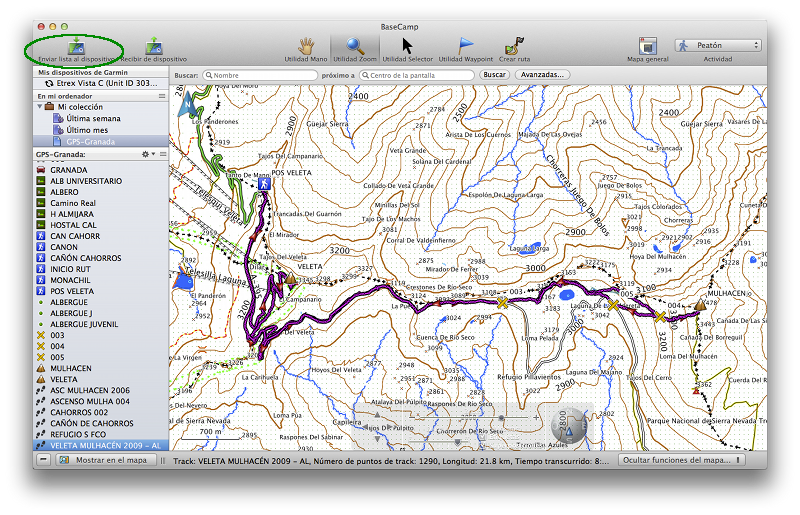Click the Enviar lista al dispositivo toolbar icon
The height and width of the screenshot is (515, 800).
[x=76, y=46]
